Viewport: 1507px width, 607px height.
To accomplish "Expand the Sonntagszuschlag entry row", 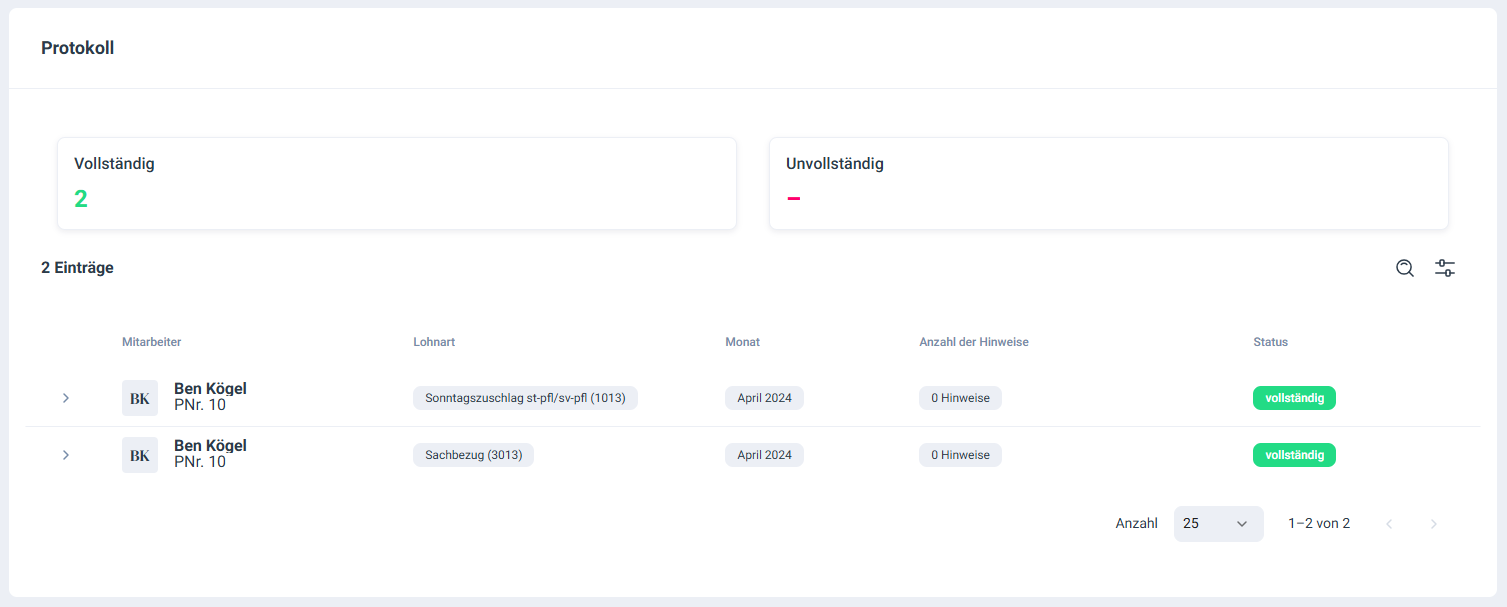I will (66, 398).
